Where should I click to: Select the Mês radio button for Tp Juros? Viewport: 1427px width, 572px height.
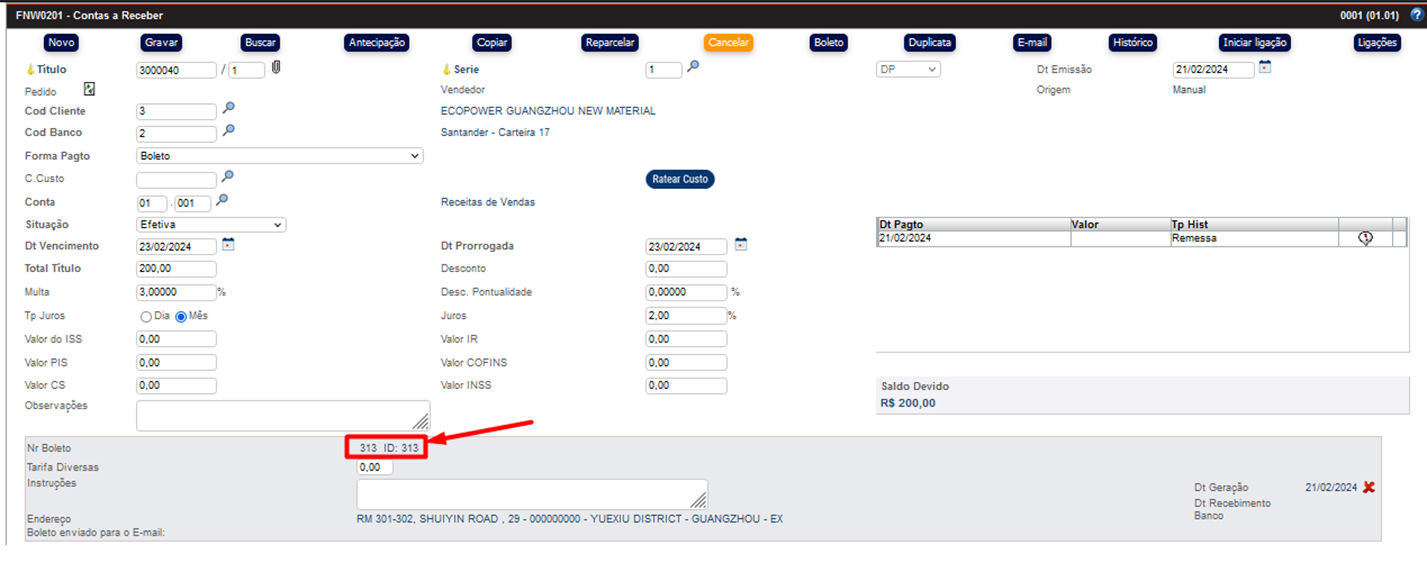pos(181,316)
